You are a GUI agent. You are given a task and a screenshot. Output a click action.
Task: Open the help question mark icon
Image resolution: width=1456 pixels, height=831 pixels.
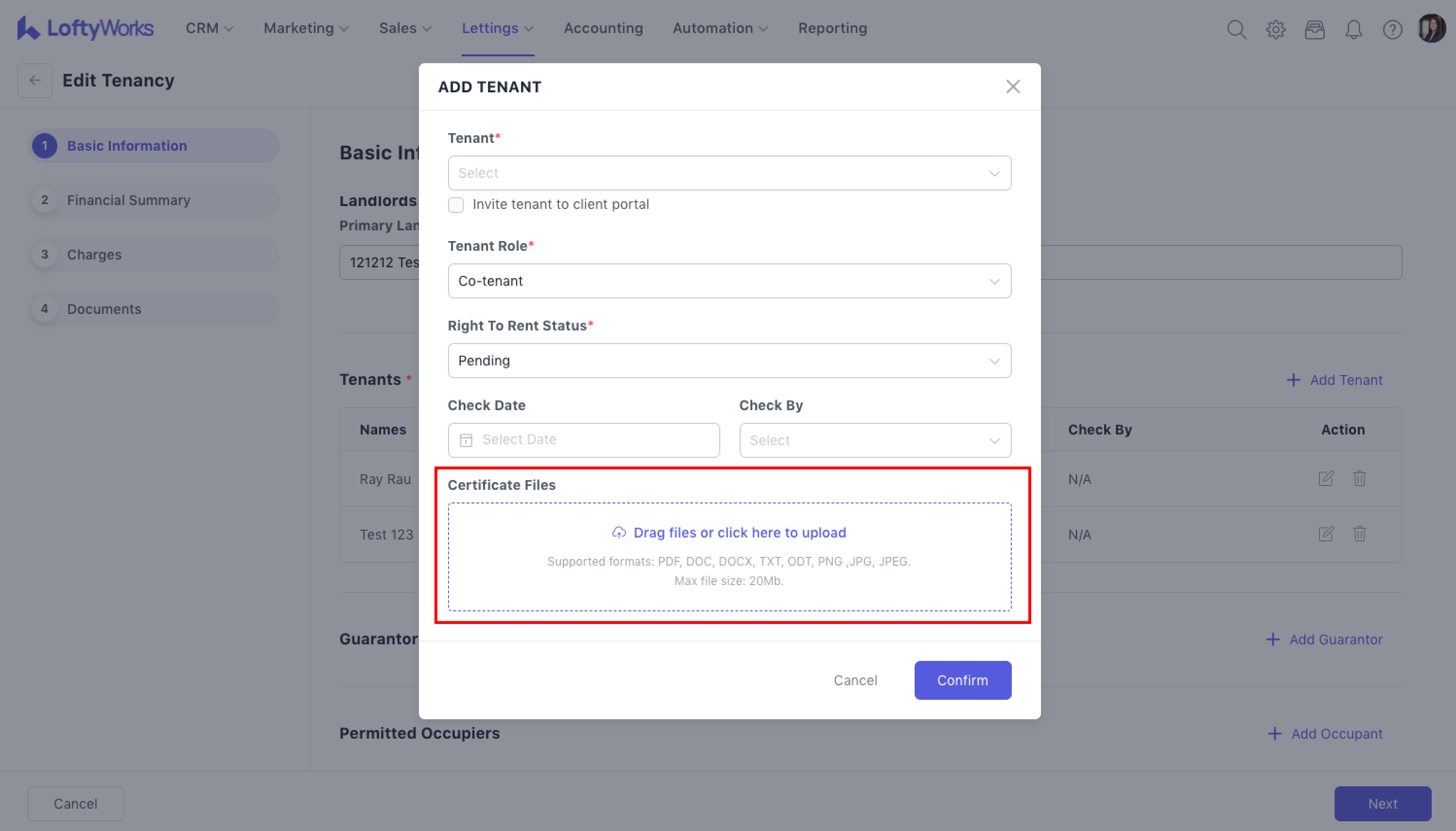[x=1392, y=29]
